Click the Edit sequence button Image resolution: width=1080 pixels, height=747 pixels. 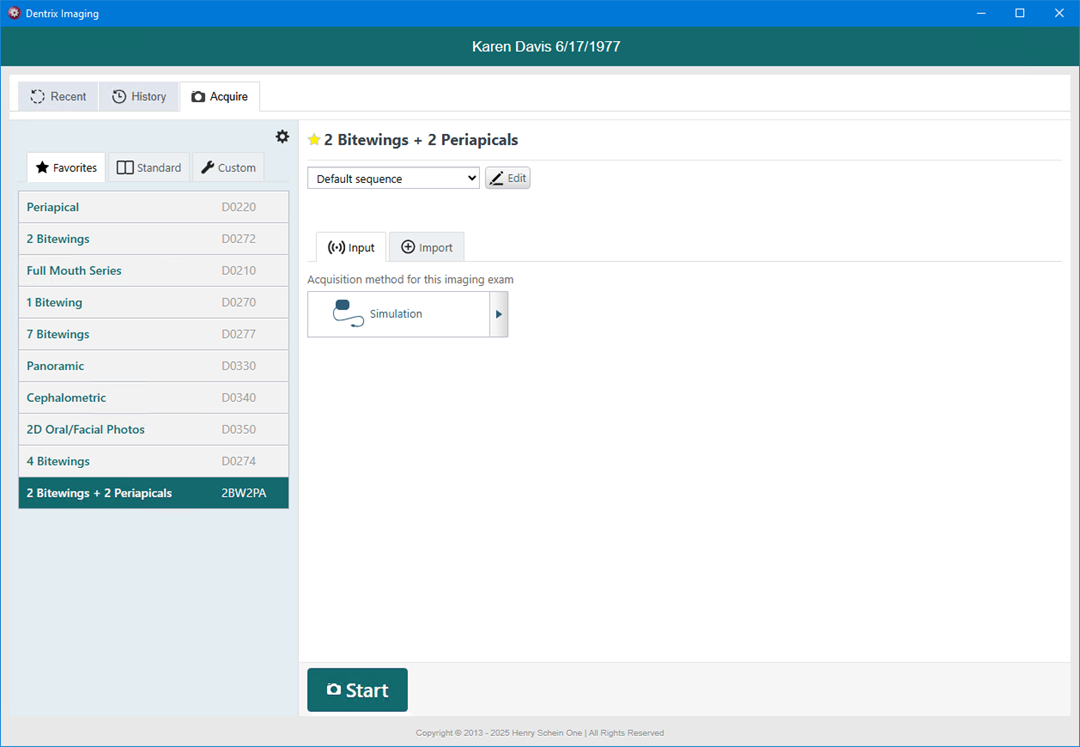pos(507,178)
